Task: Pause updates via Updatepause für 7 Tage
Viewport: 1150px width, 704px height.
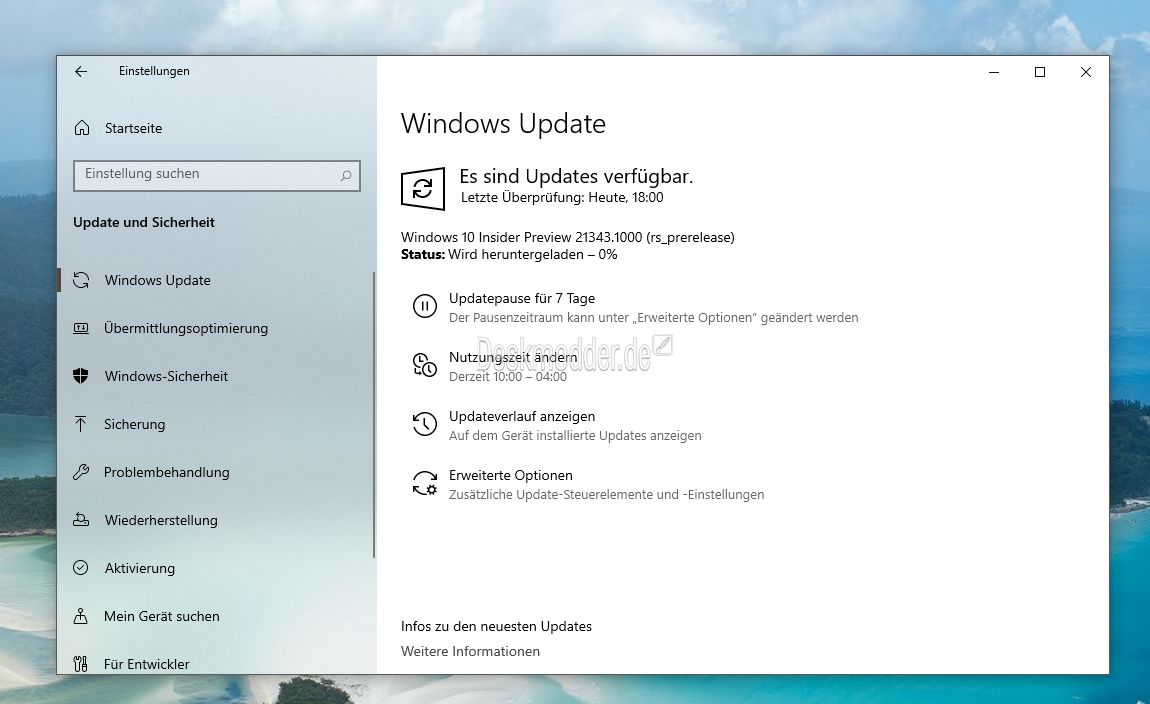Action: coord(521,298)
